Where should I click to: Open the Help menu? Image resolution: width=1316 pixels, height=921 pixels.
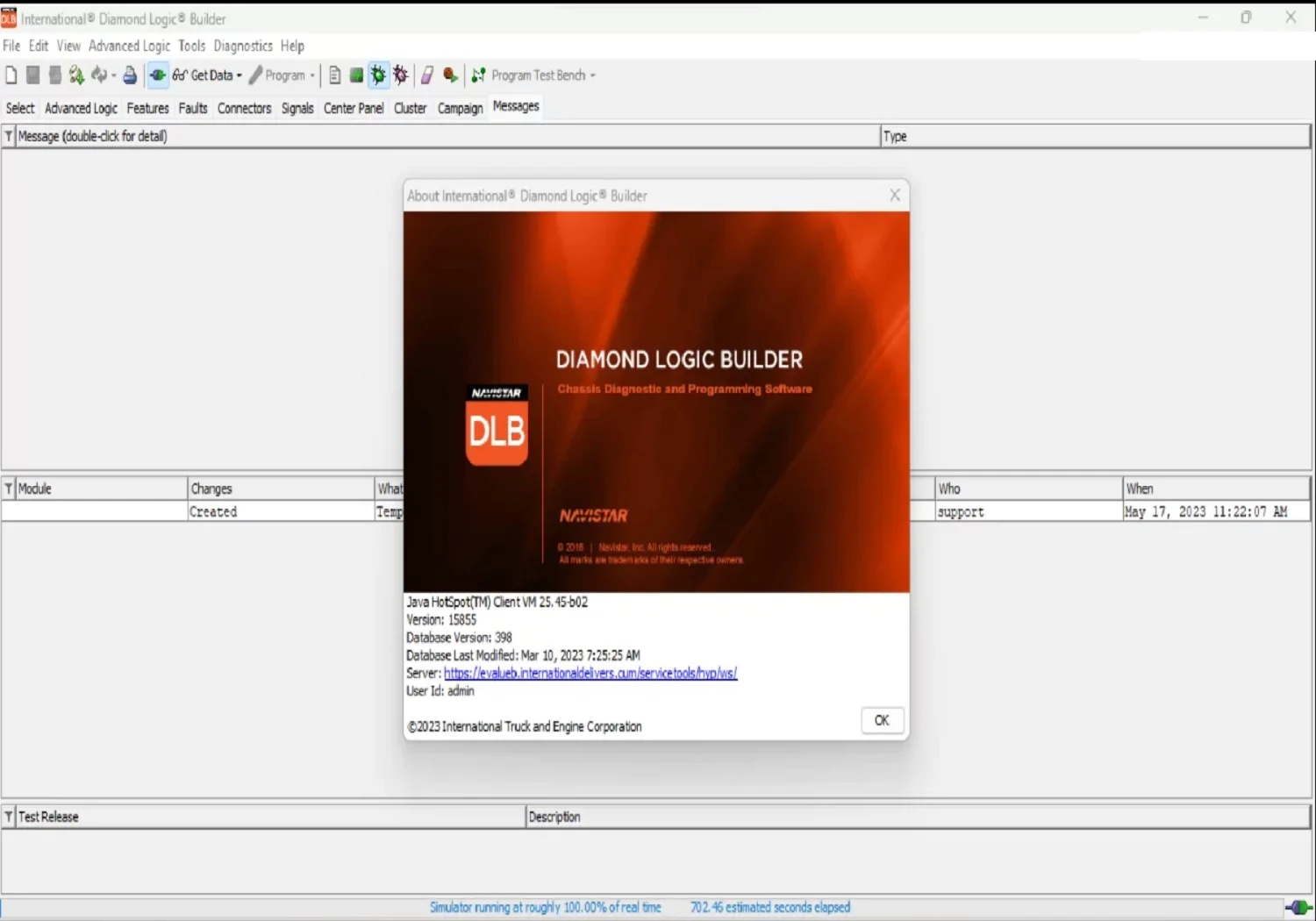[292, 46]
